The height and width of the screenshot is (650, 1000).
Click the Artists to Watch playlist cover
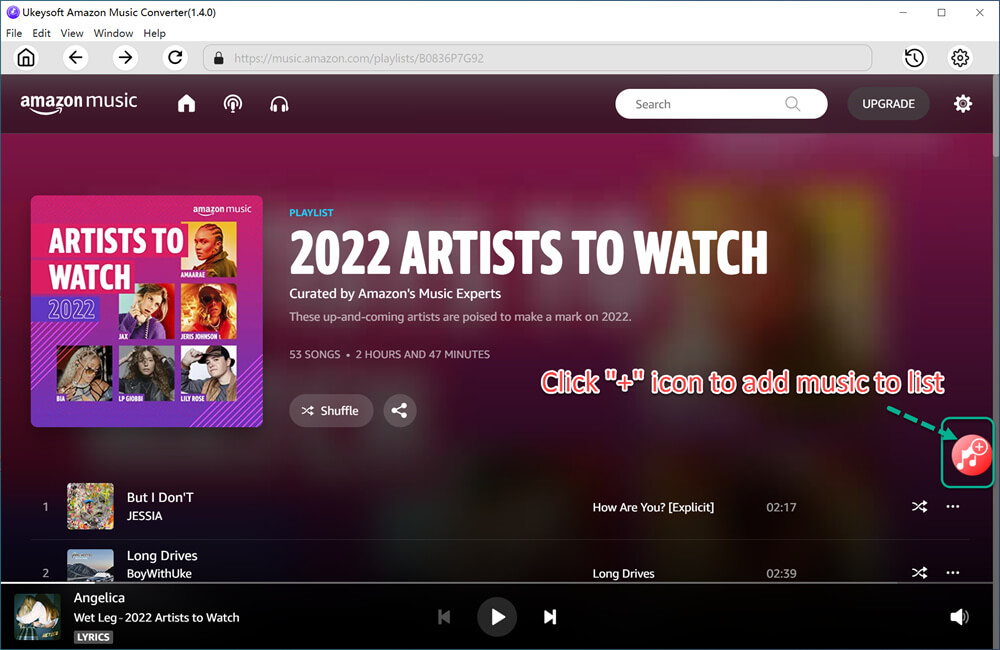click(147, 311)
